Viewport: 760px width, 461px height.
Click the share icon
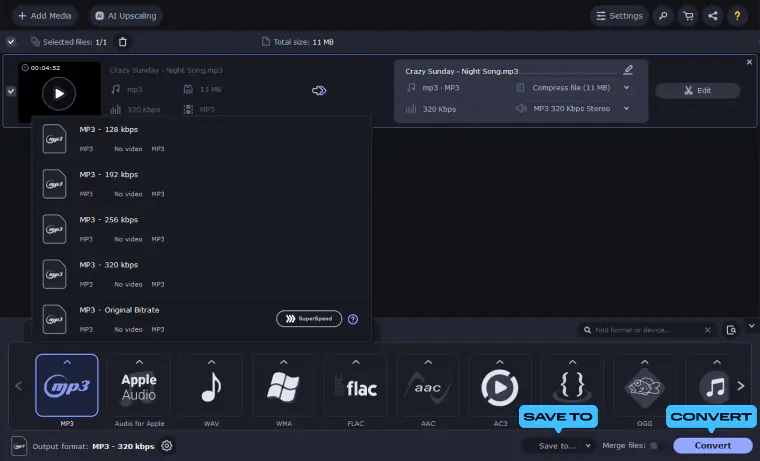pyautogui.click(x=712, y=16)
